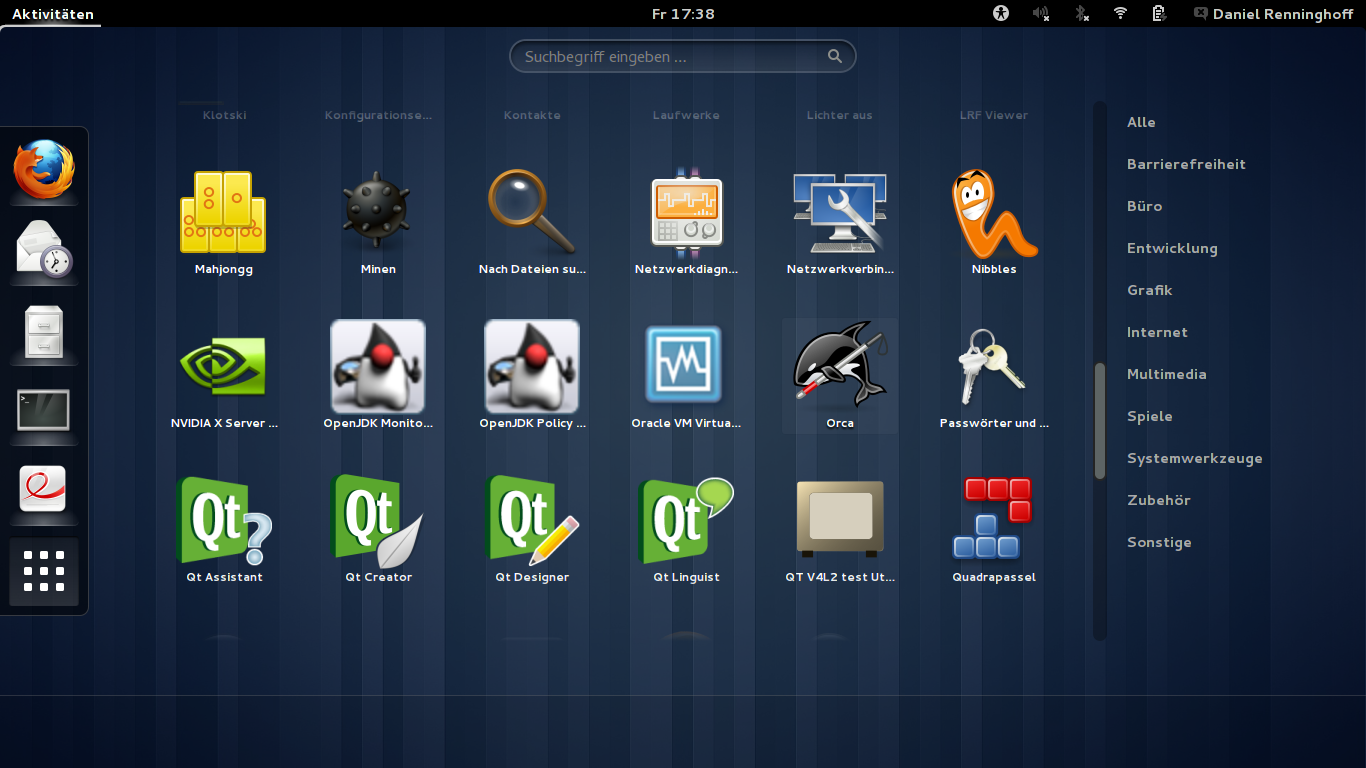The width and height of the screenshot is (1366, 768).
Task: Open Firefox from the dash
Action: [44, 169]
